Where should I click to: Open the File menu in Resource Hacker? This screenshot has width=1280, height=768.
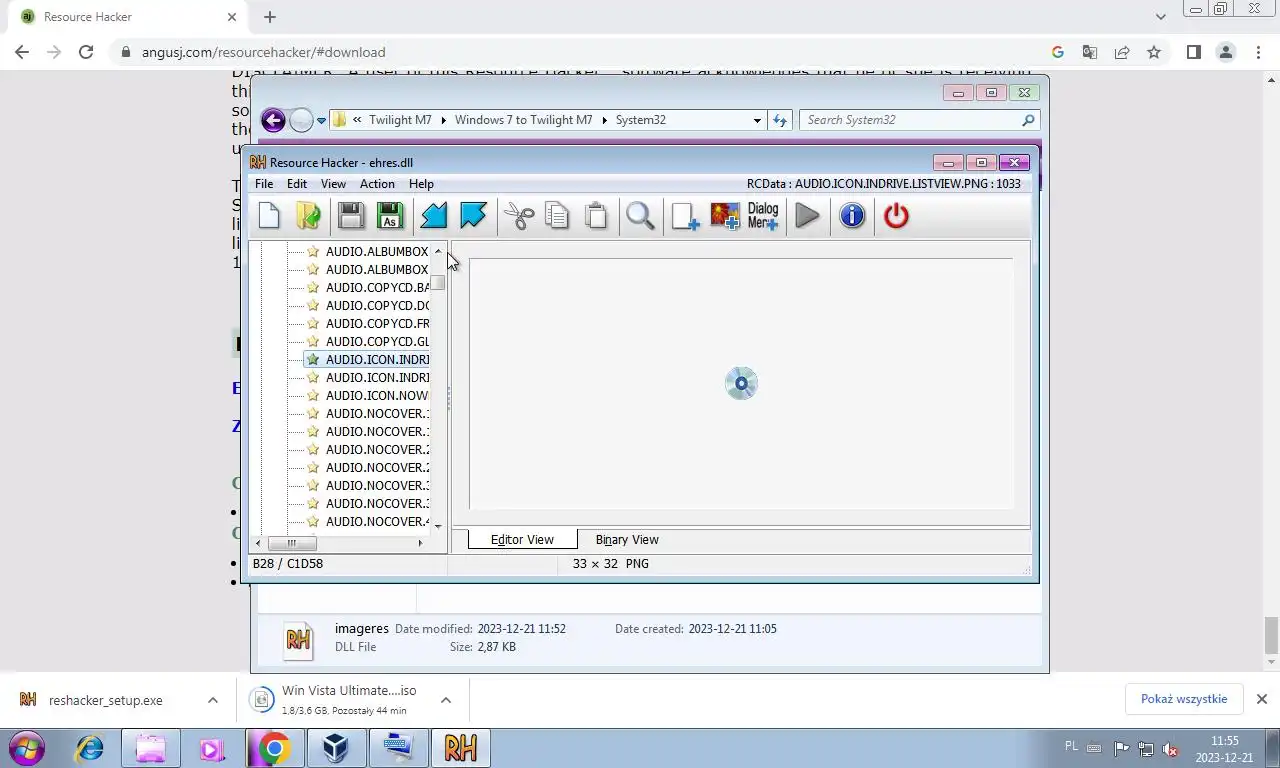264,184
